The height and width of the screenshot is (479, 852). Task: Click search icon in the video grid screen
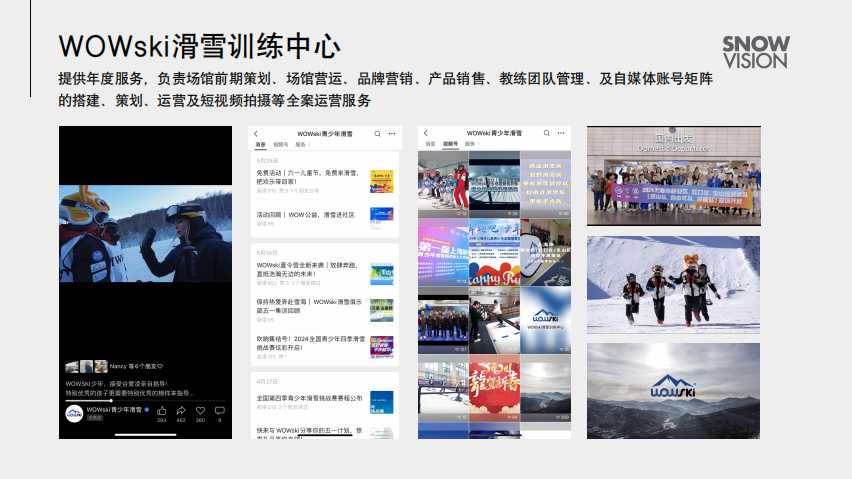point(547,133)
